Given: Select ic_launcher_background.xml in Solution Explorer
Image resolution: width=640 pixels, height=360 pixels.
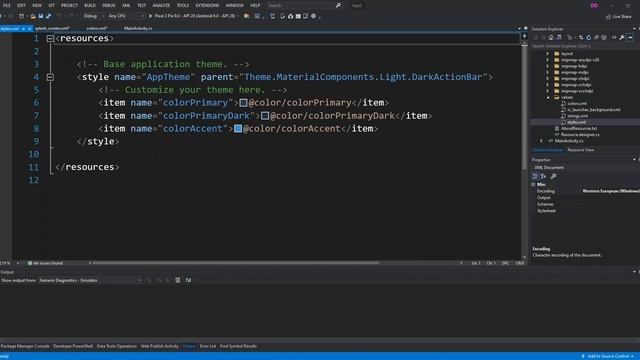Looking at the screenshot, I should 593,110.
